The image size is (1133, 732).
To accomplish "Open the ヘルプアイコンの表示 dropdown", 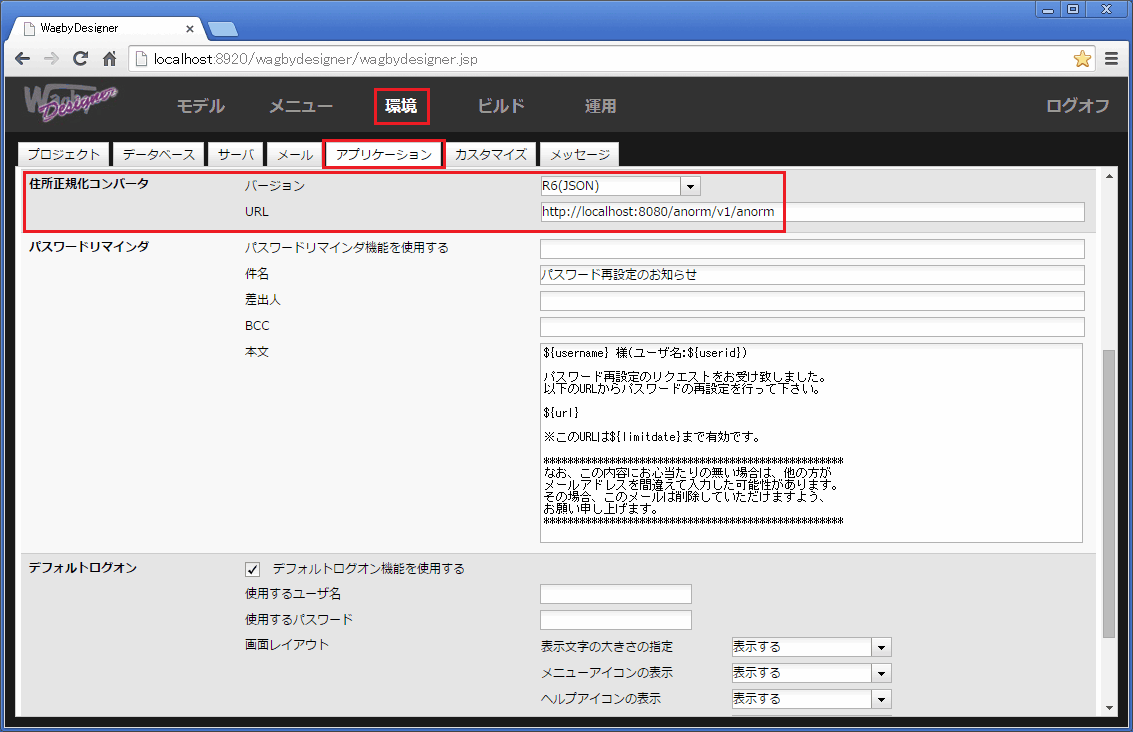I will (881, 698).
